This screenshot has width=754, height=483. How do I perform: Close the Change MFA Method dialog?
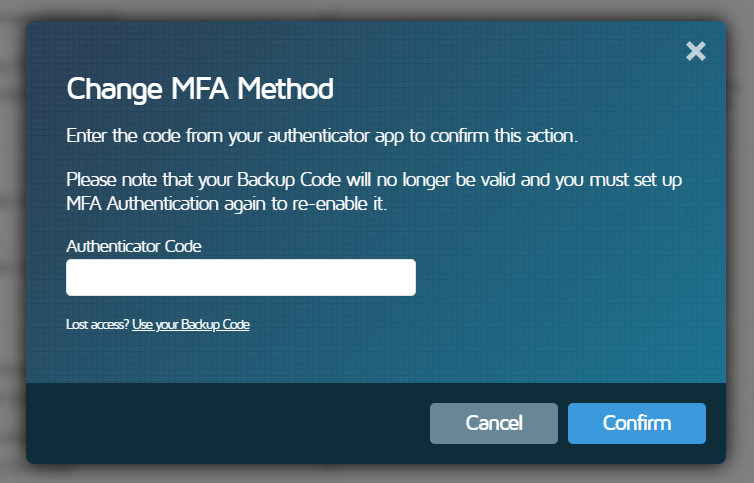coord(695,52)
